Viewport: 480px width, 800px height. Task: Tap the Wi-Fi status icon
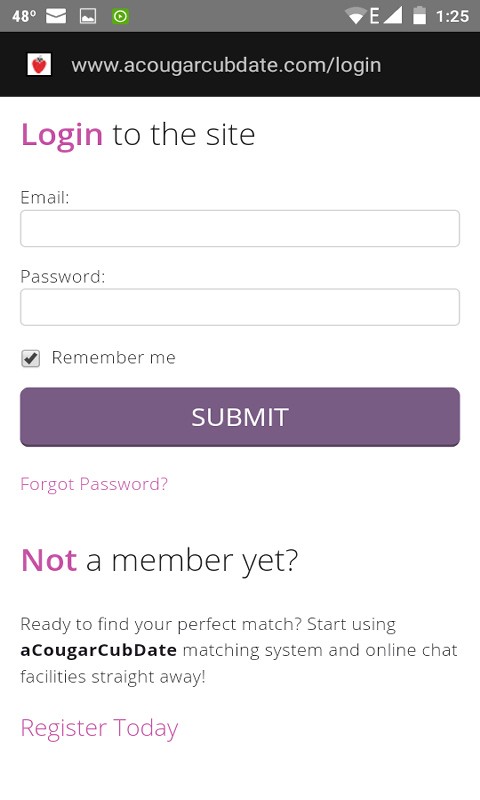(355, 16)
